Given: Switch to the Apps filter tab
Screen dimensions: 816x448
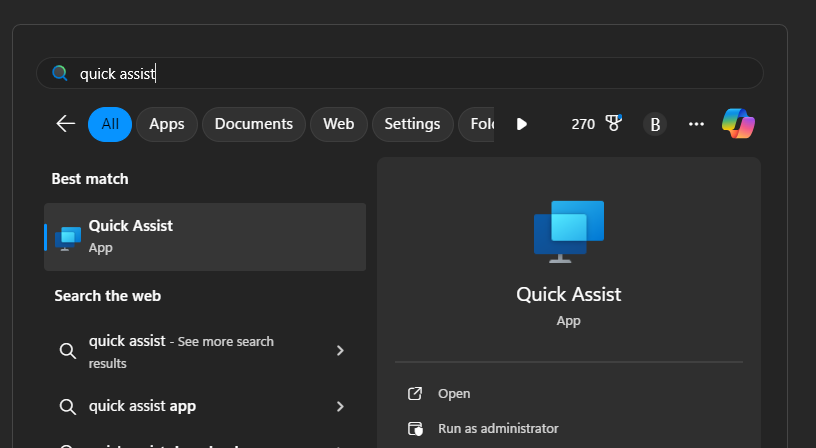Looking at the screenshot, I should tap(167, 124).
